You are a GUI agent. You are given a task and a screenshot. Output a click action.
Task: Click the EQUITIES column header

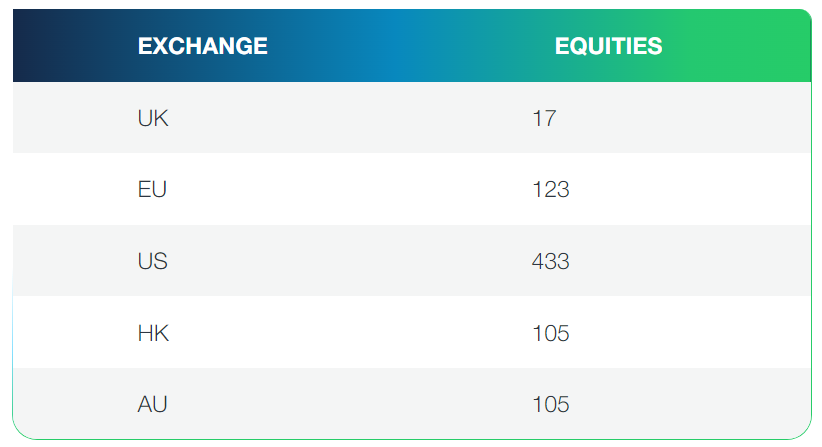point(608,46)
